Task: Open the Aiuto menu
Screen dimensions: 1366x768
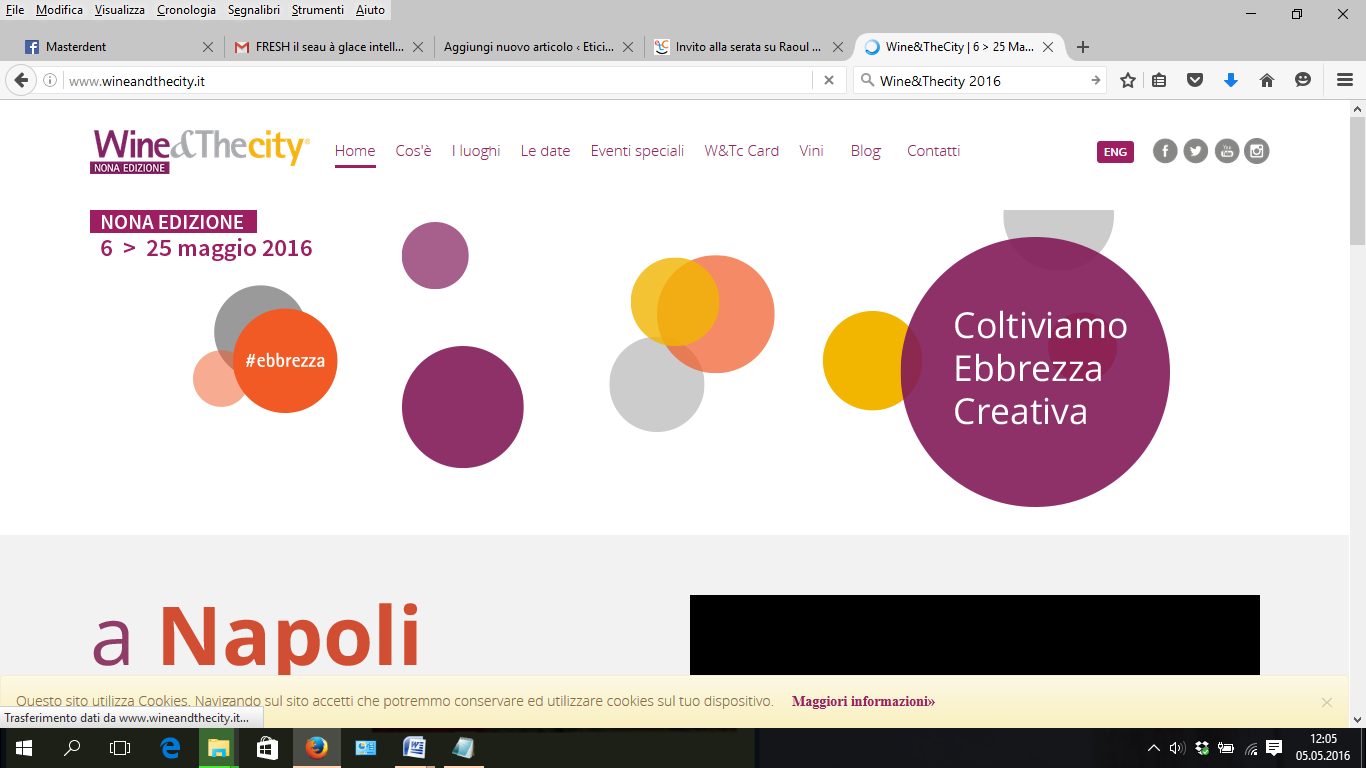Action: (370, 10)
